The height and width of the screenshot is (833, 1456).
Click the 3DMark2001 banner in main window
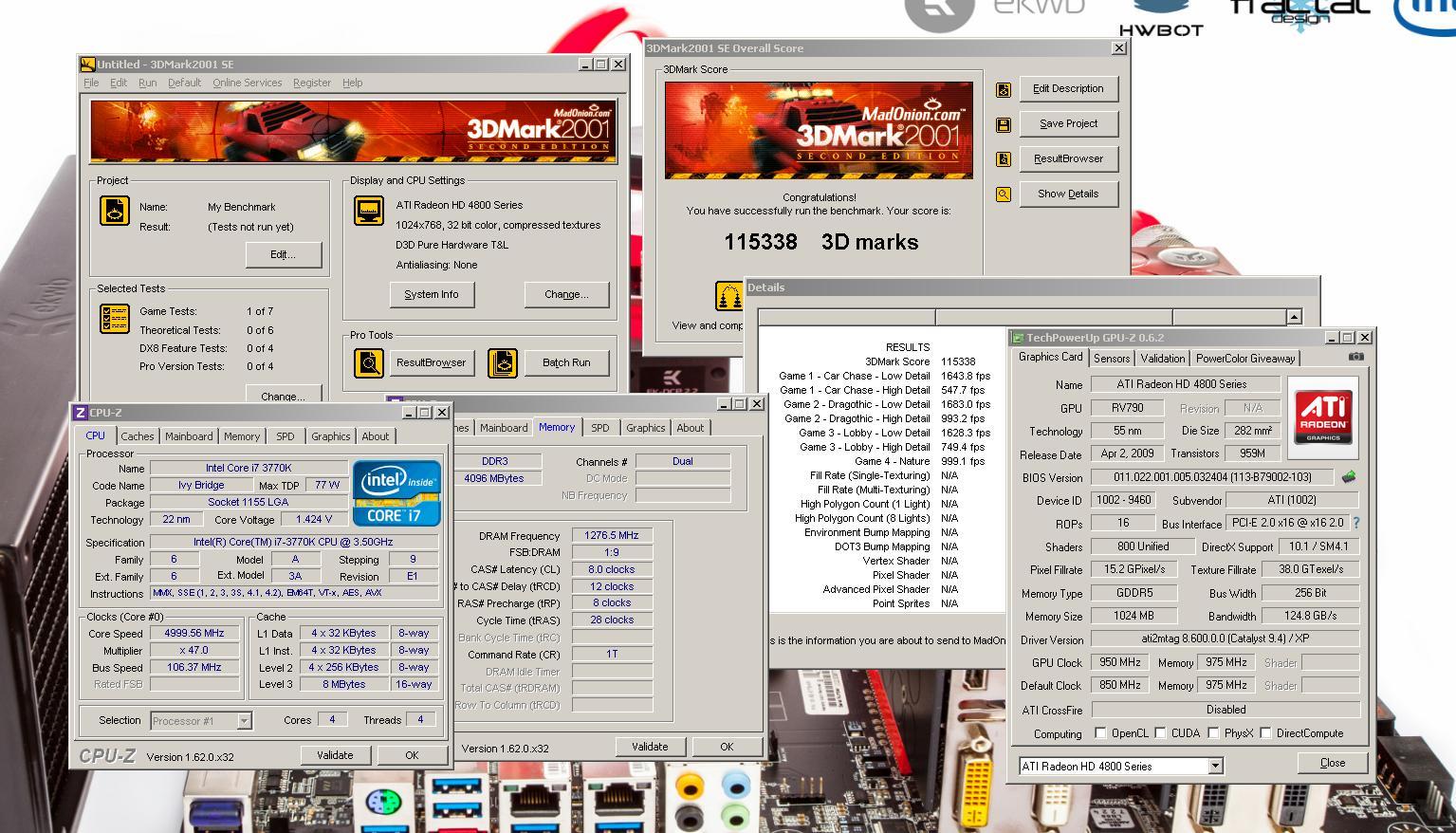(354, 132)
